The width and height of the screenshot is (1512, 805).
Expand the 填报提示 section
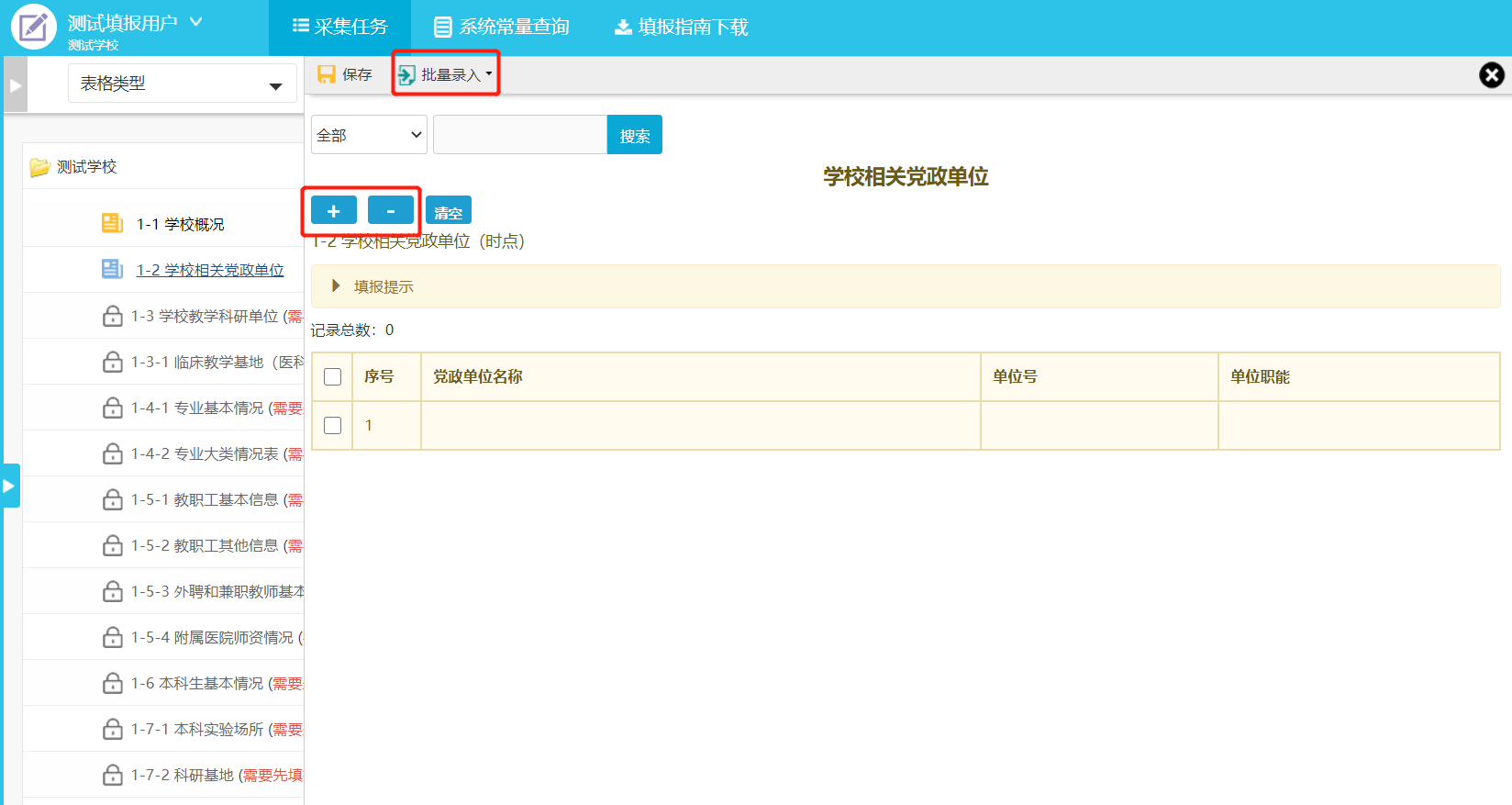[x=336, y=286]
